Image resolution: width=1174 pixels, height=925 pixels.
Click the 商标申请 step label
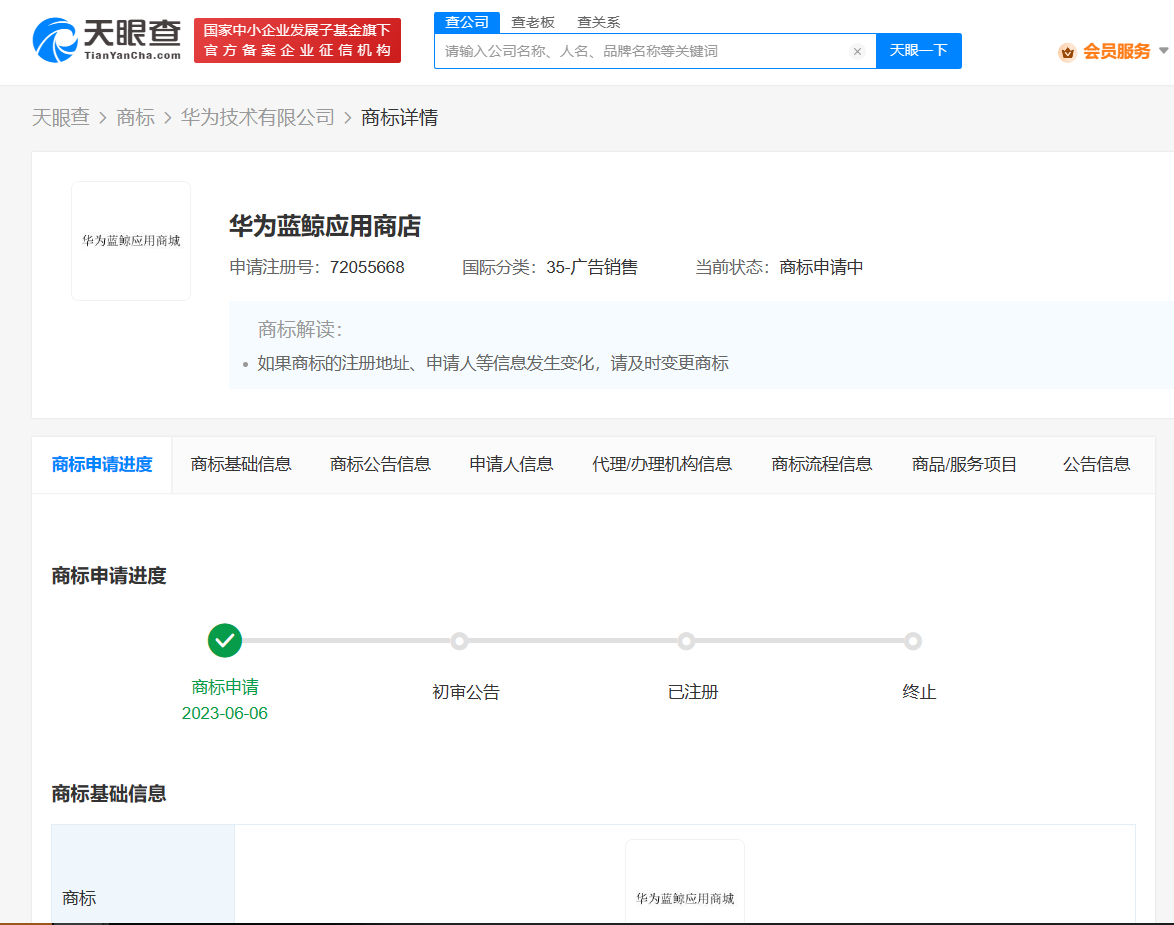pyautogui.click(x=225, y=687)
